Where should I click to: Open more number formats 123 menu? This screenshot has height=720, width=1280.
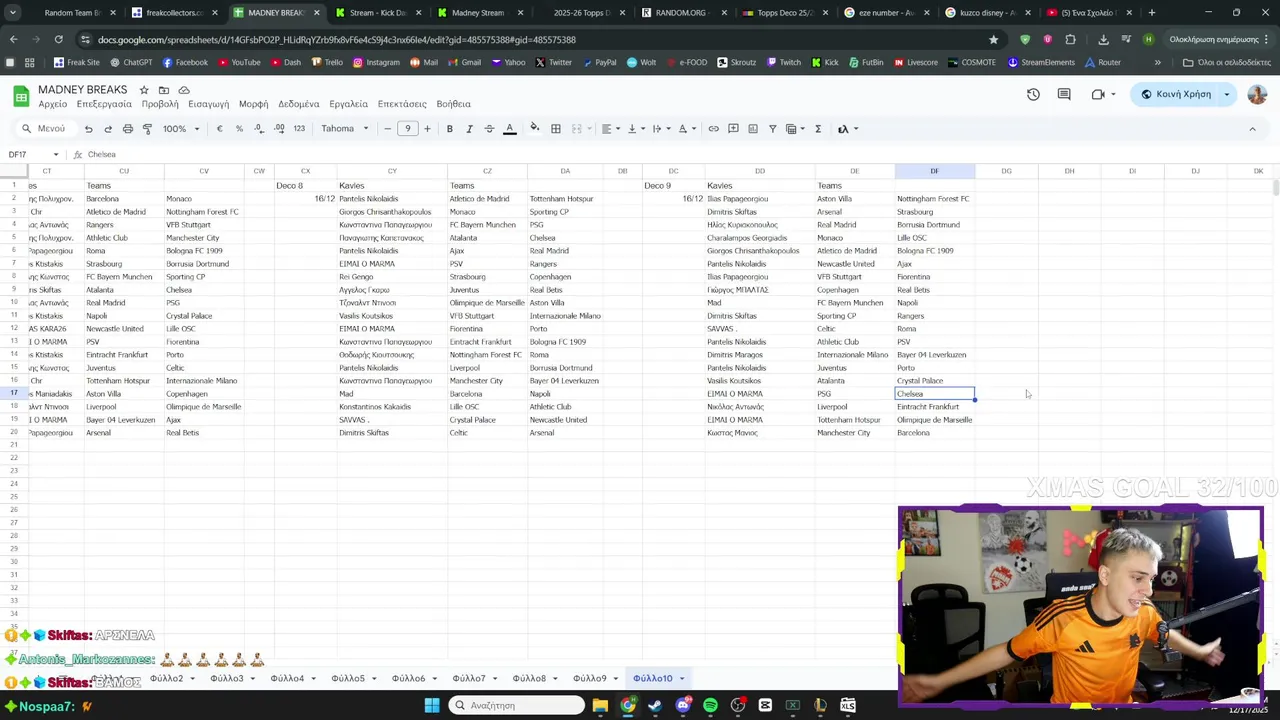299,129
